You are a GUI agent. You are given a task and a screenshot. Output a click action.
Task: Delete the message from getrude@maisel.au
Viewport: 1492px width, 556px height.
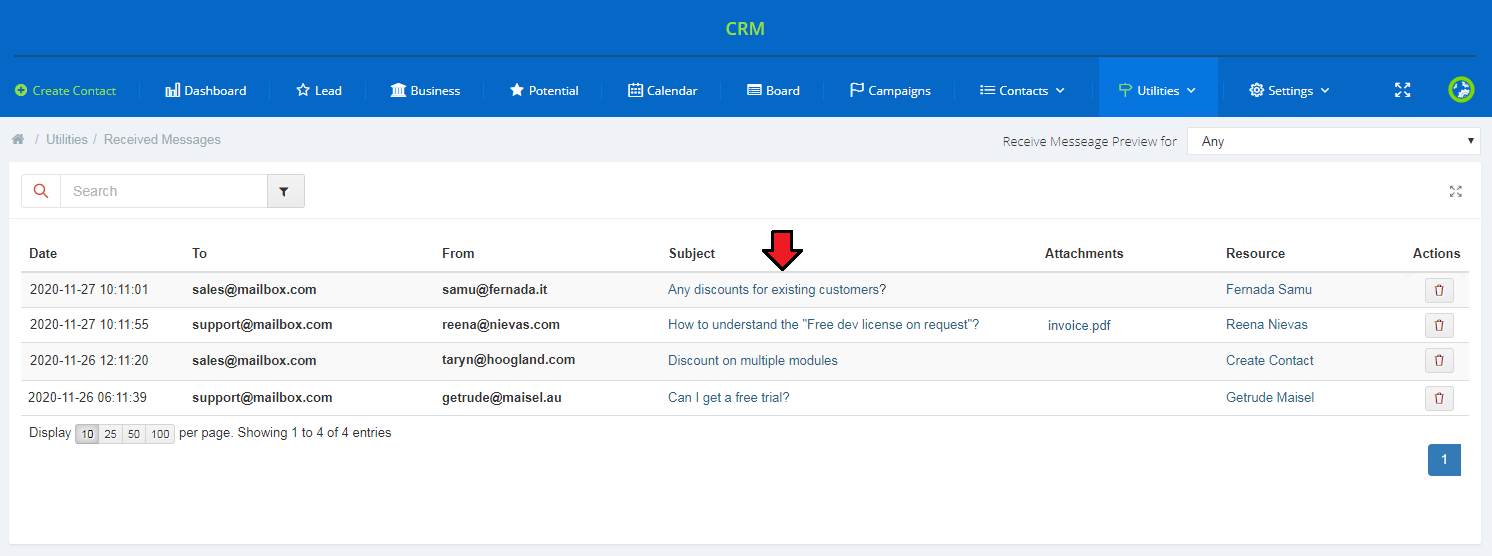tap(1439, 398)
